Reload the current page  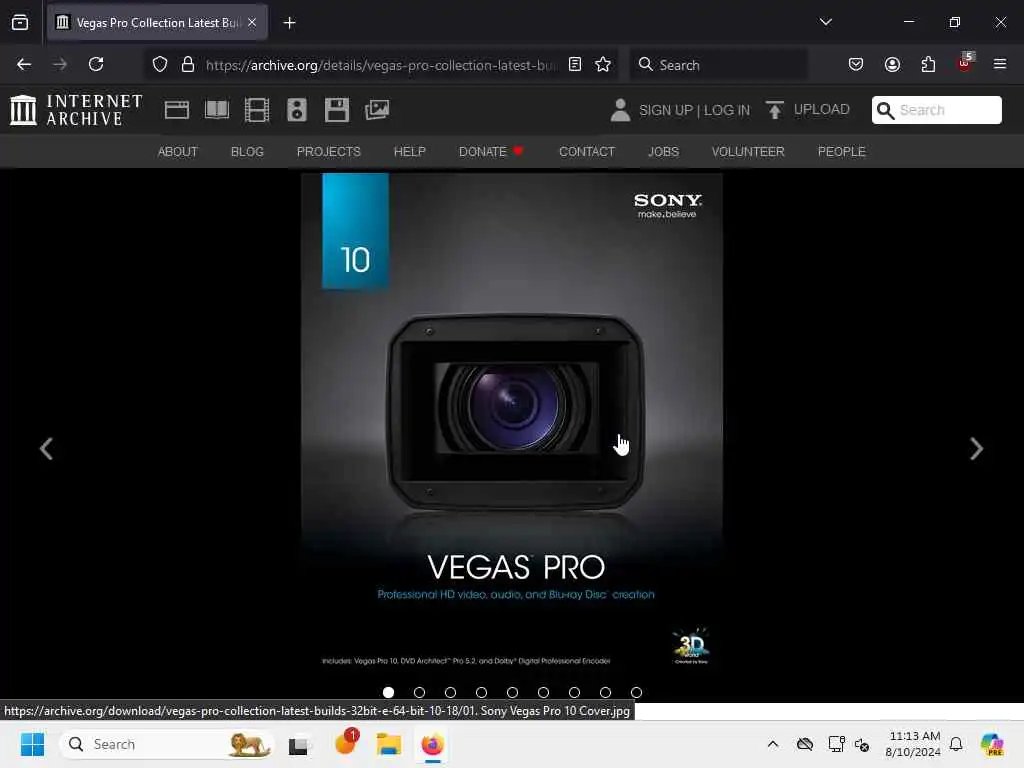click(x=96, y=64)
